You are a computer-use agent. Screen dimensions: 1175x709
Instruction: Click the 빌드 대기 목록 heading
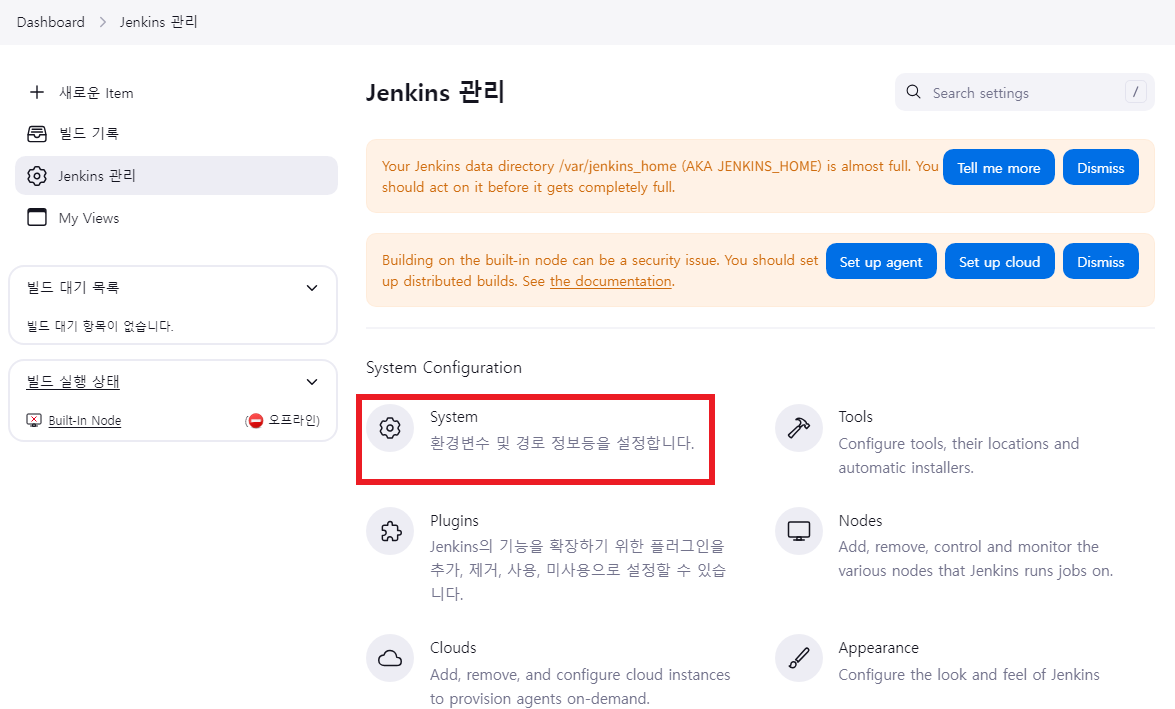73,287
